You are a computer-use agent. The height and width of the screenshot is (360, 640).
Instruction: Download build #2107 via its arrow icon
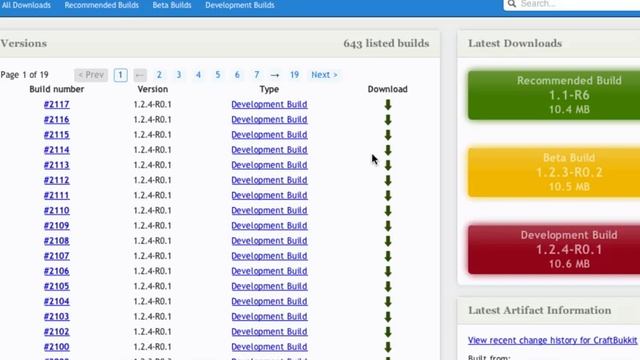coord(388,256)
